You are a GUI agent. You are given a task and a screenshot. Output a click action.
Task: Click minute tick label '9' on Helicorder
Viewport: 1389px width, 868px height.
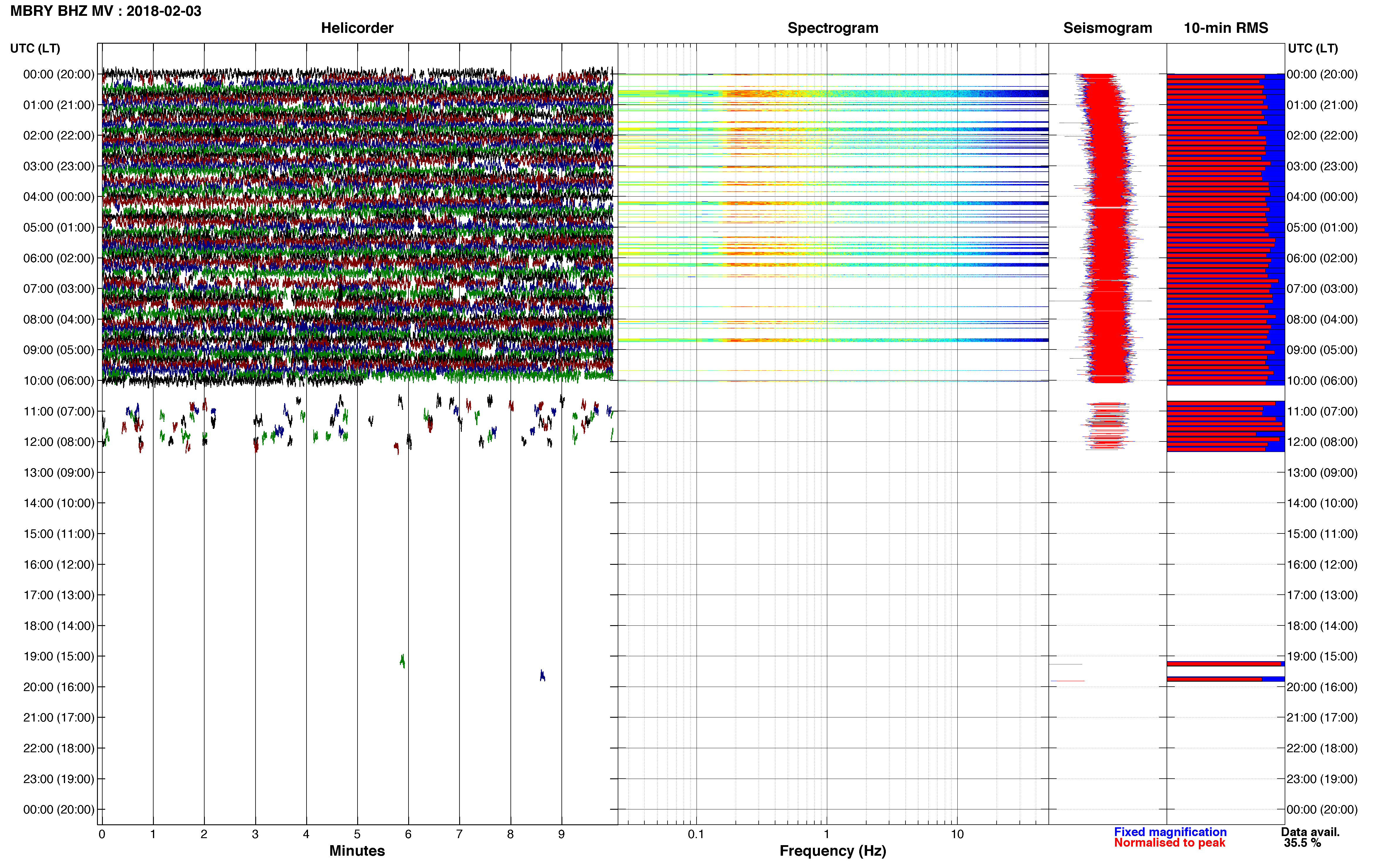561,834
